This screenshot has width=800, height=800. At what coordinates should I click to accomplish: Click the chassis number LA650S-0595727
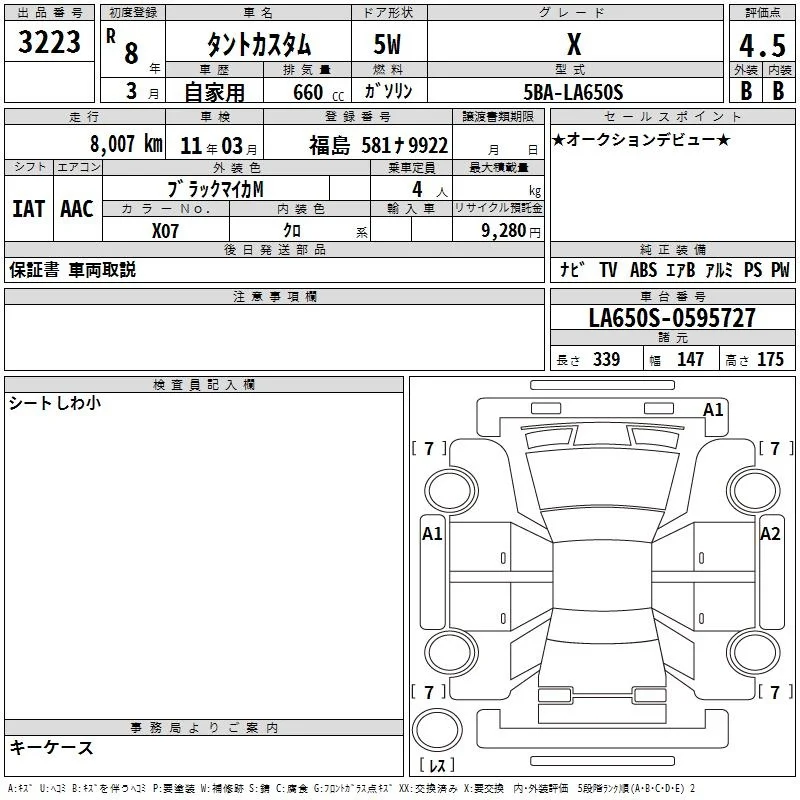(672, 318)
